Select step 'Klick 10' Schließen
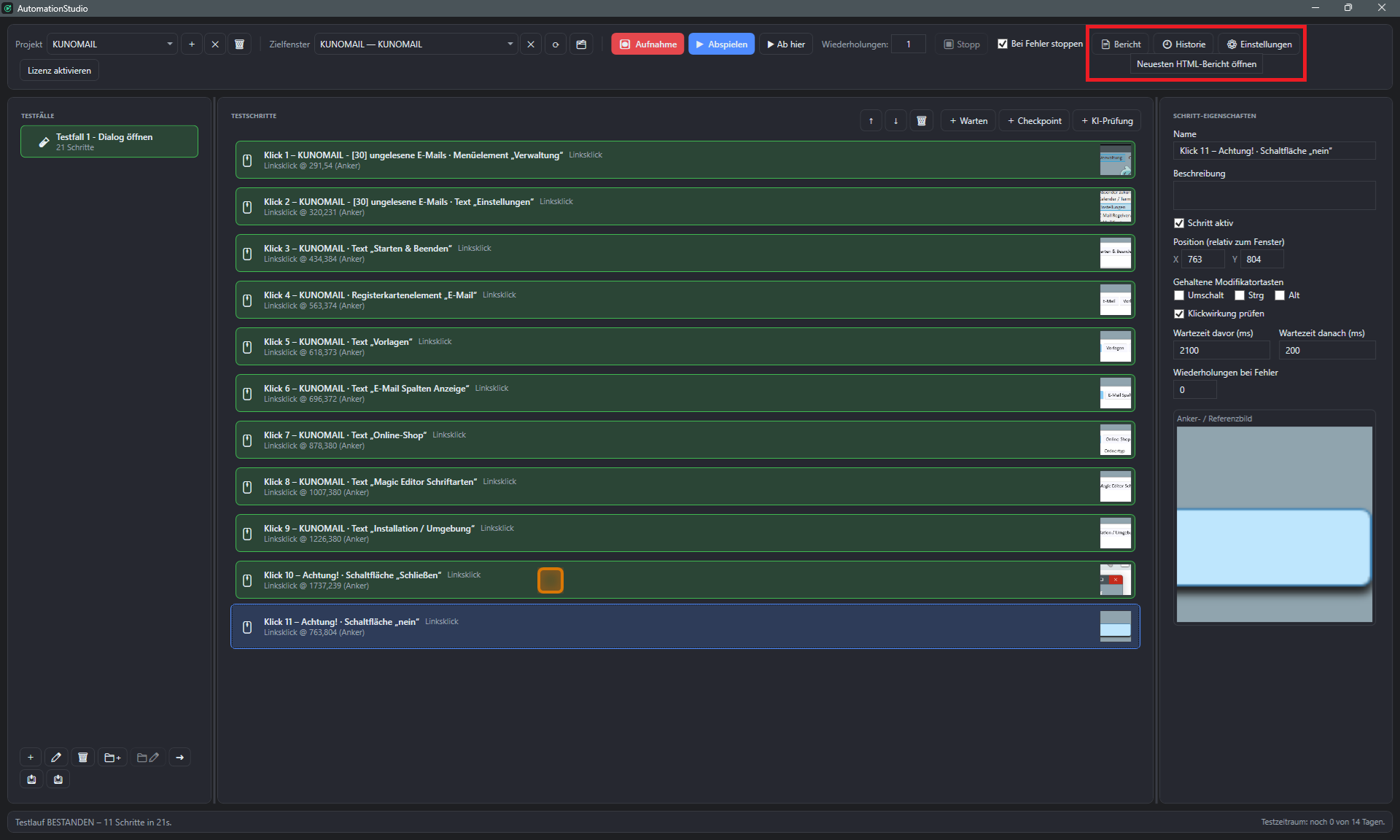Image resolution: width=1400 pixels, height=840 pixels. [x=685, y=580]
